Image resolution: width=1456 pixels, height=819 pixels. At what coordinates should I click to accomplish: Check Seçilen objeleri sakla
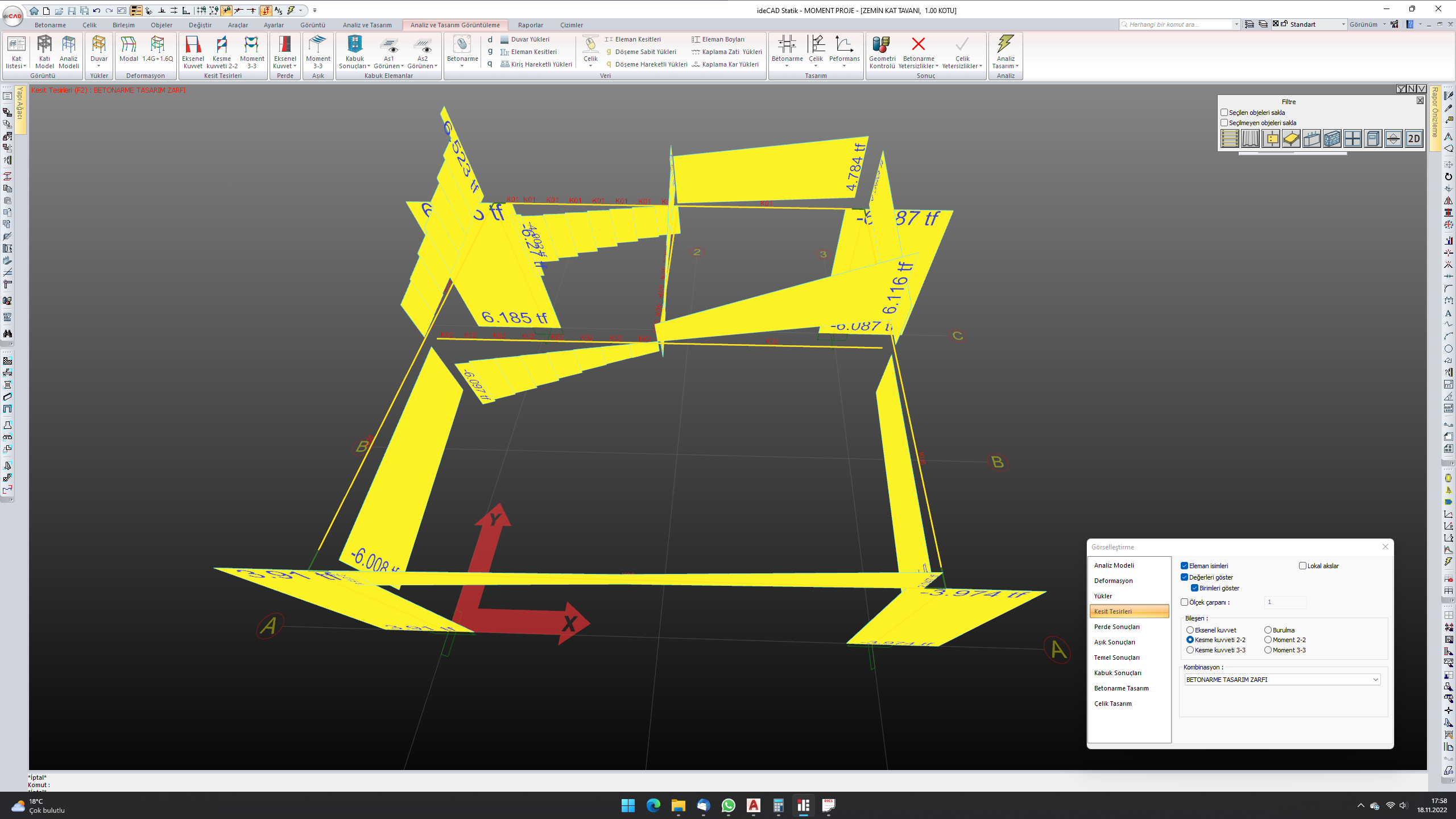(x=1224, y=113)
